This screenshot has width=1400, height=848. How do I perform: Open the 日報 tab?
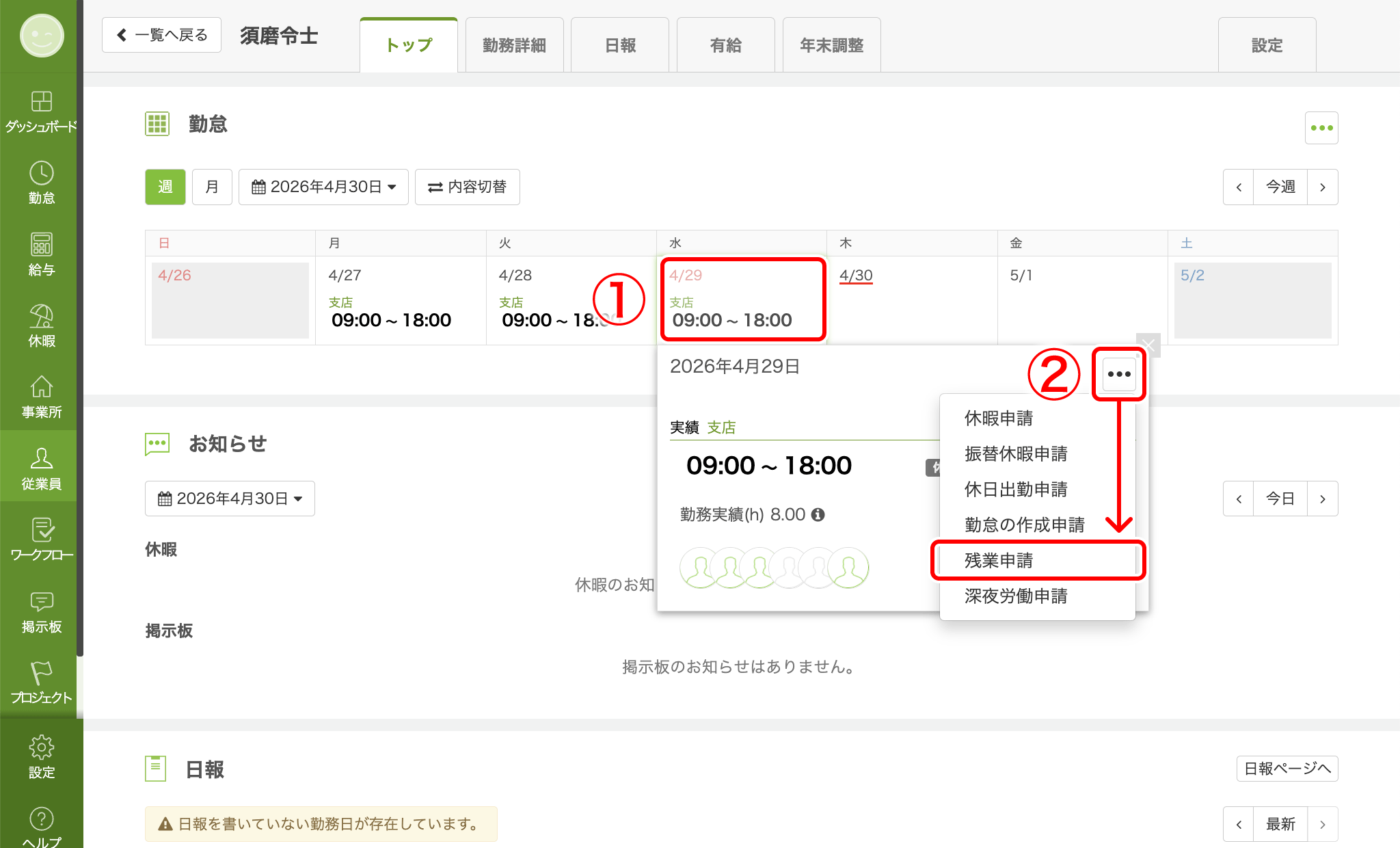pyautogui.click(x=620, y=45)
